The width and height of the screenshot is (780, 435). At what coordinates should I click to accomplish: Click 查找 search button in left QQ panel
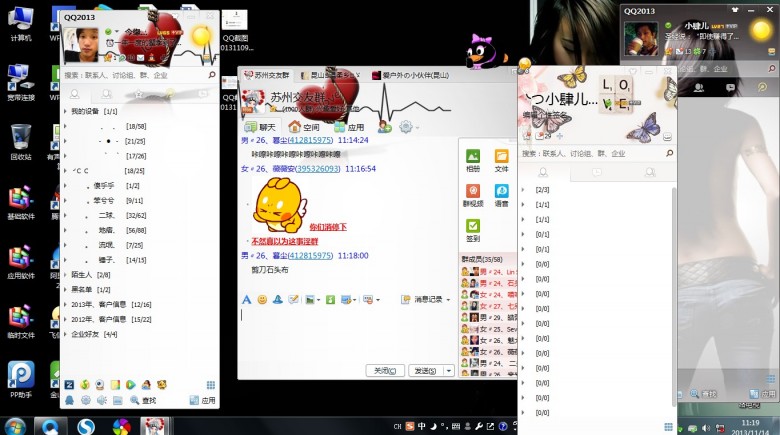(x=143, y=400)
